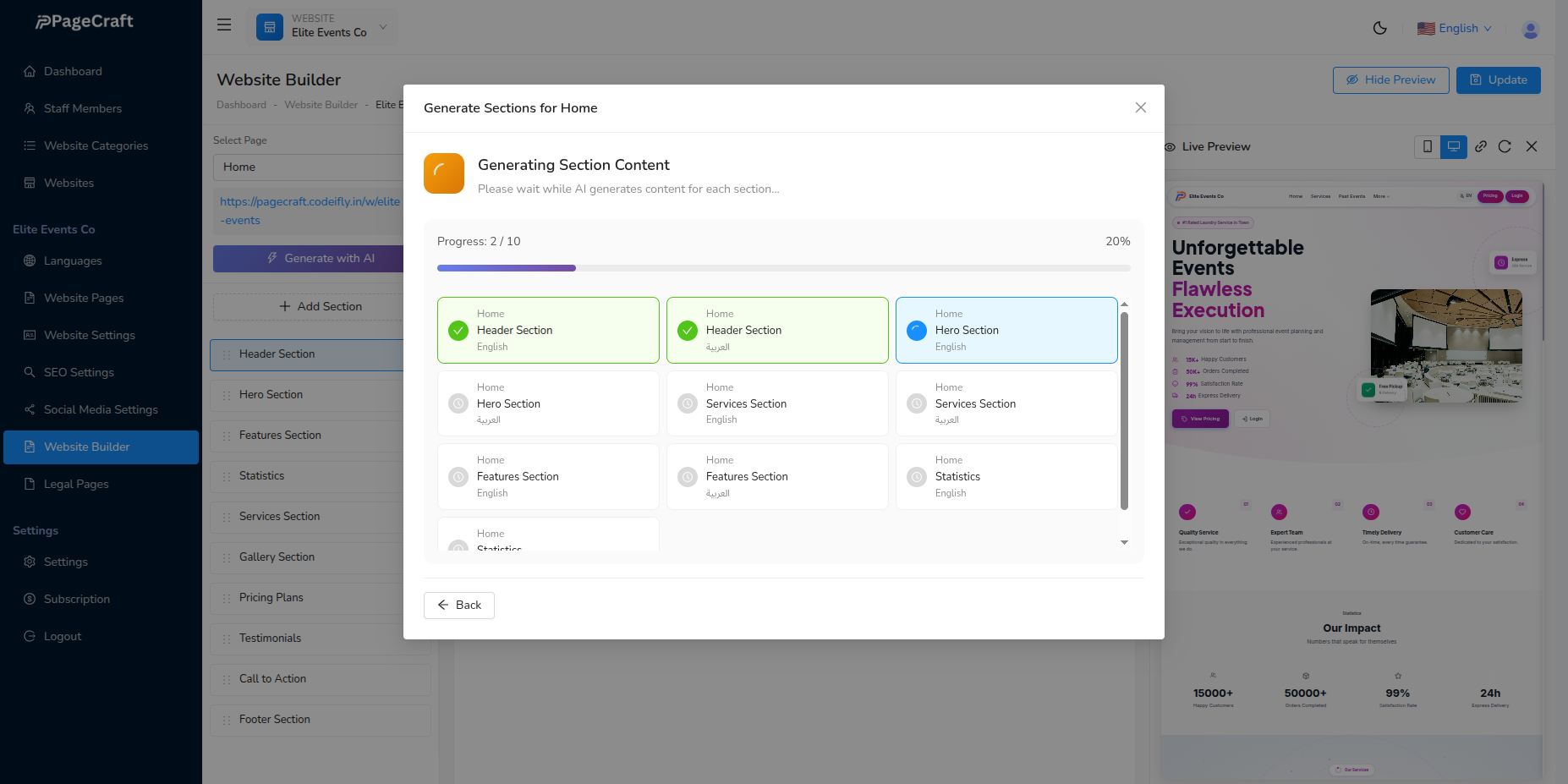Expand the Elite Events Co website selector
1568x784 pixels.
coord(326,26)
